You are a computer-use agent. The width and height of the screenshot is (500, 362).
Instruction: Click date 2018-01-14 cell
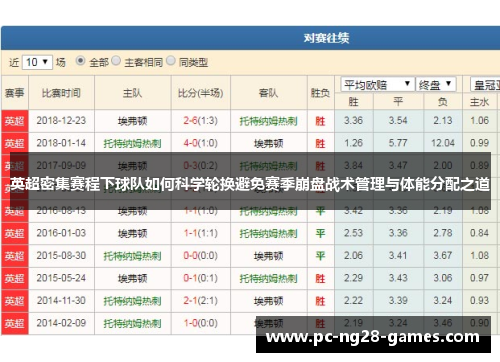click(61, 143)
